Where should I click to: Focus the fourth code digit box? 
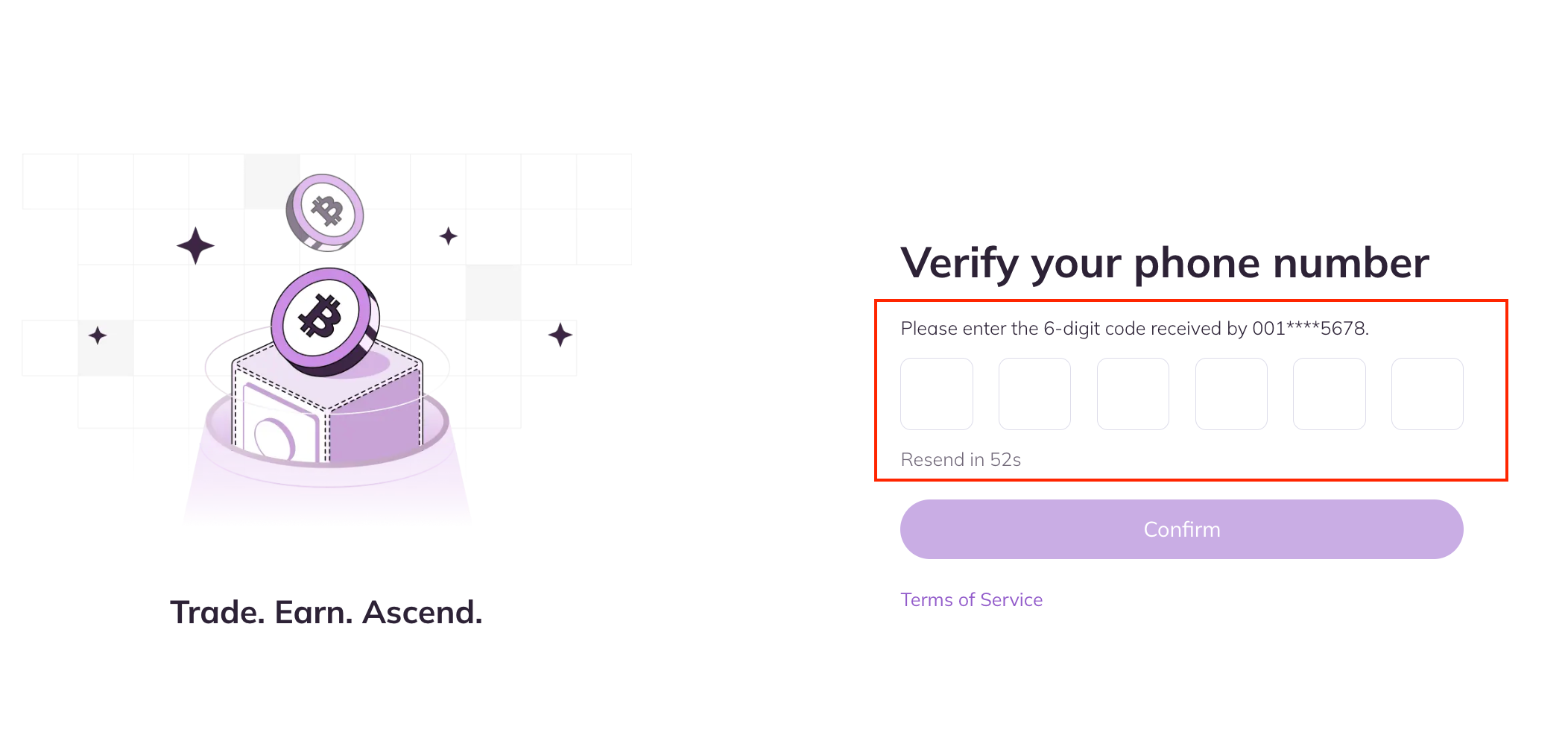(x=1231, y=394)
